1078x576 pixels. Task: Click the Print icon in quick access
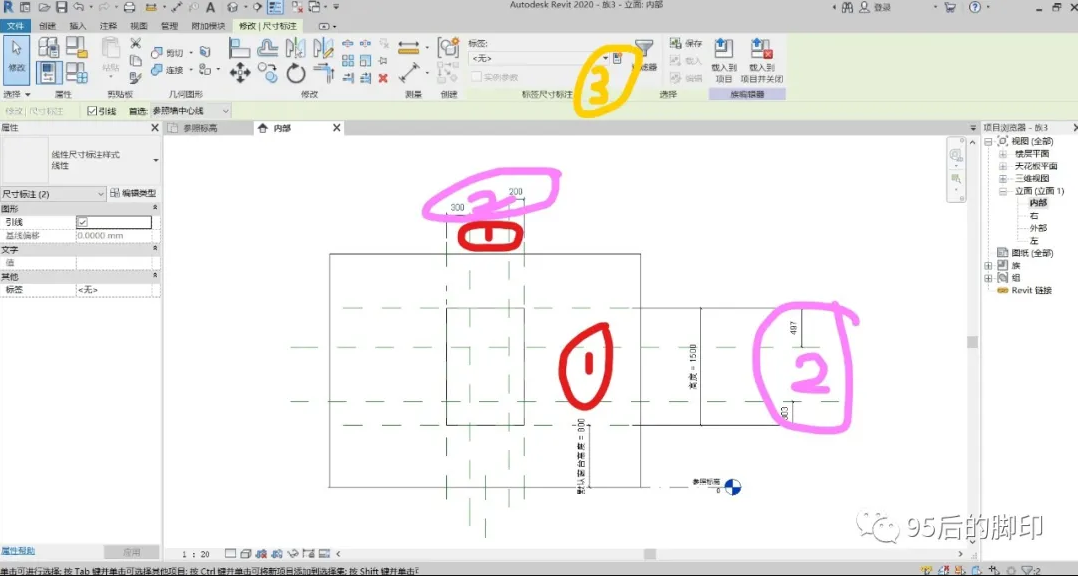[x=129, y=8]
